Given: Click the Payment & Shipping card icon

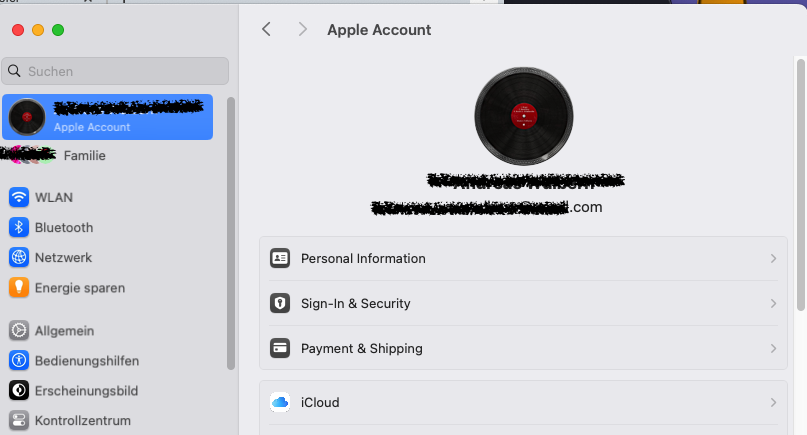Looking at the screenshot, I should pyautogui.click(x=280, y=348).
